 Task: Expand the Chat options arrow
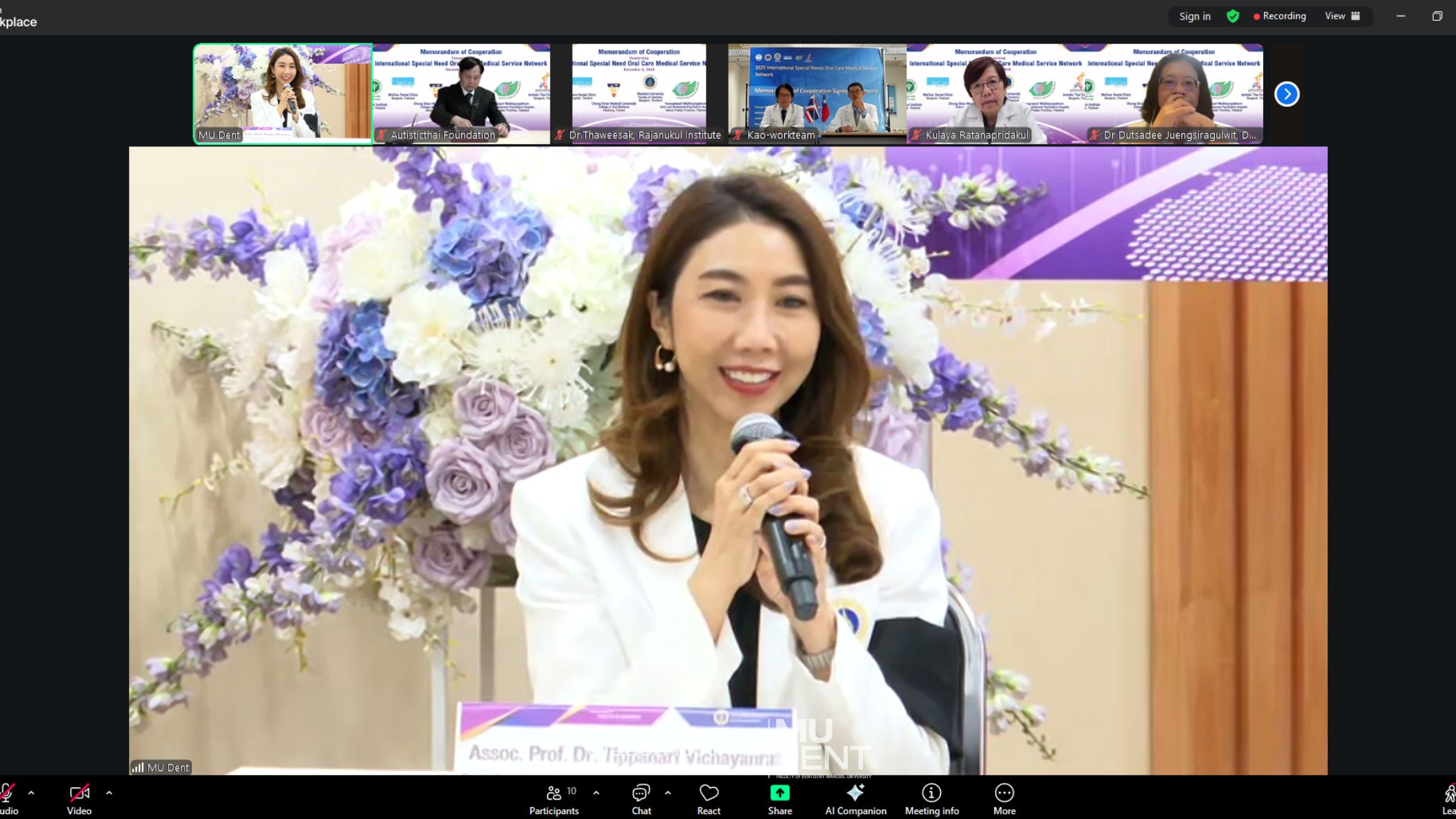click(x=668, y=793)
